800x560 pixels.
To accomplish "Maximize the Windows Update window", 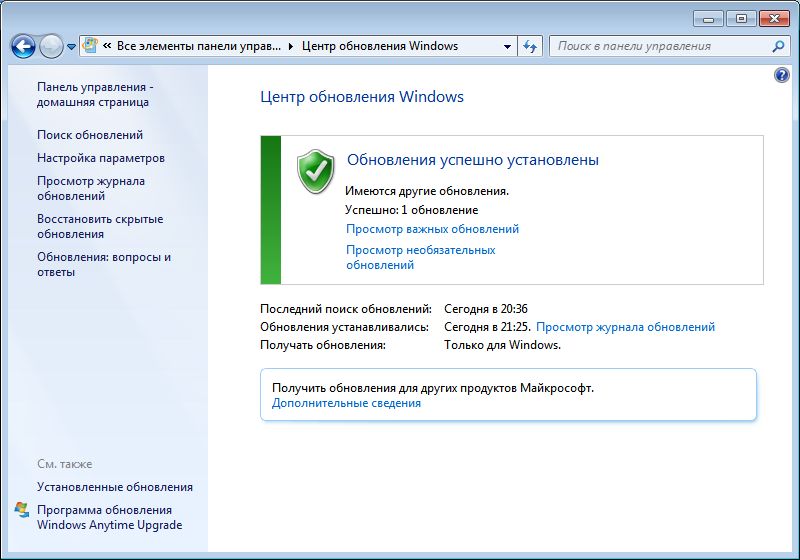I will tap(741, 19).
